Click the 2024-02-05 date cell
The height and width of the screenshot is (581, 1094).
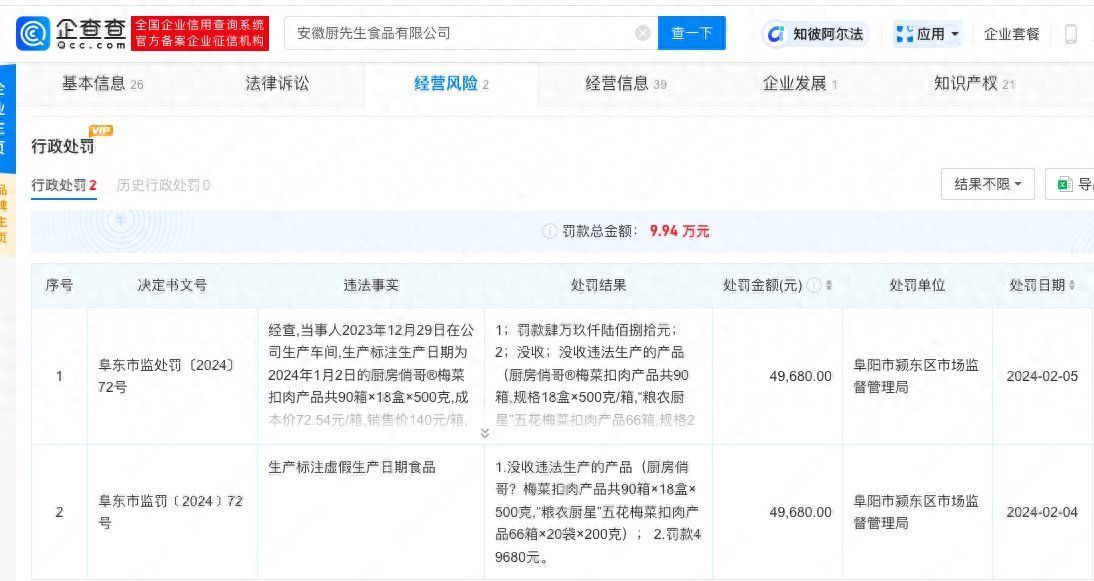tap(1042, 376)
